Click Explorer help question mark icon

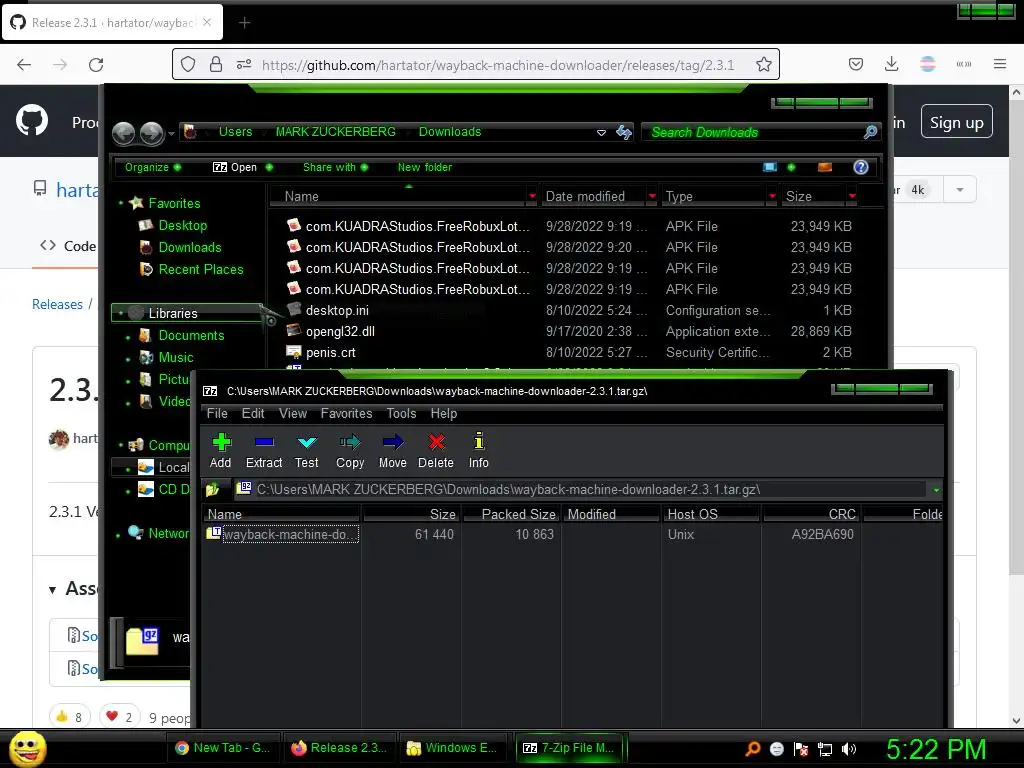[861, 167]
